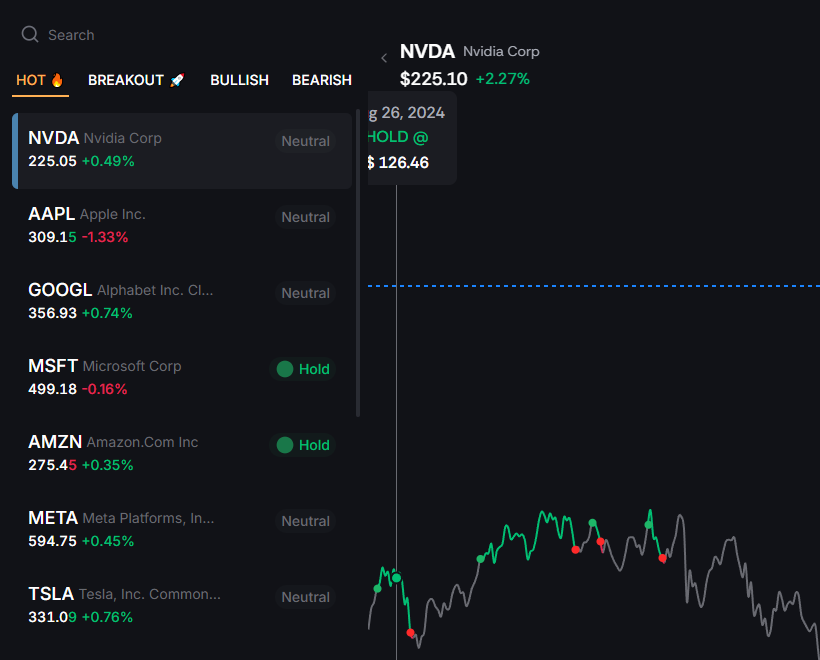Open the BULLISH tab
The width and height of the screenshot is (820, 660).
click(240, 81)
